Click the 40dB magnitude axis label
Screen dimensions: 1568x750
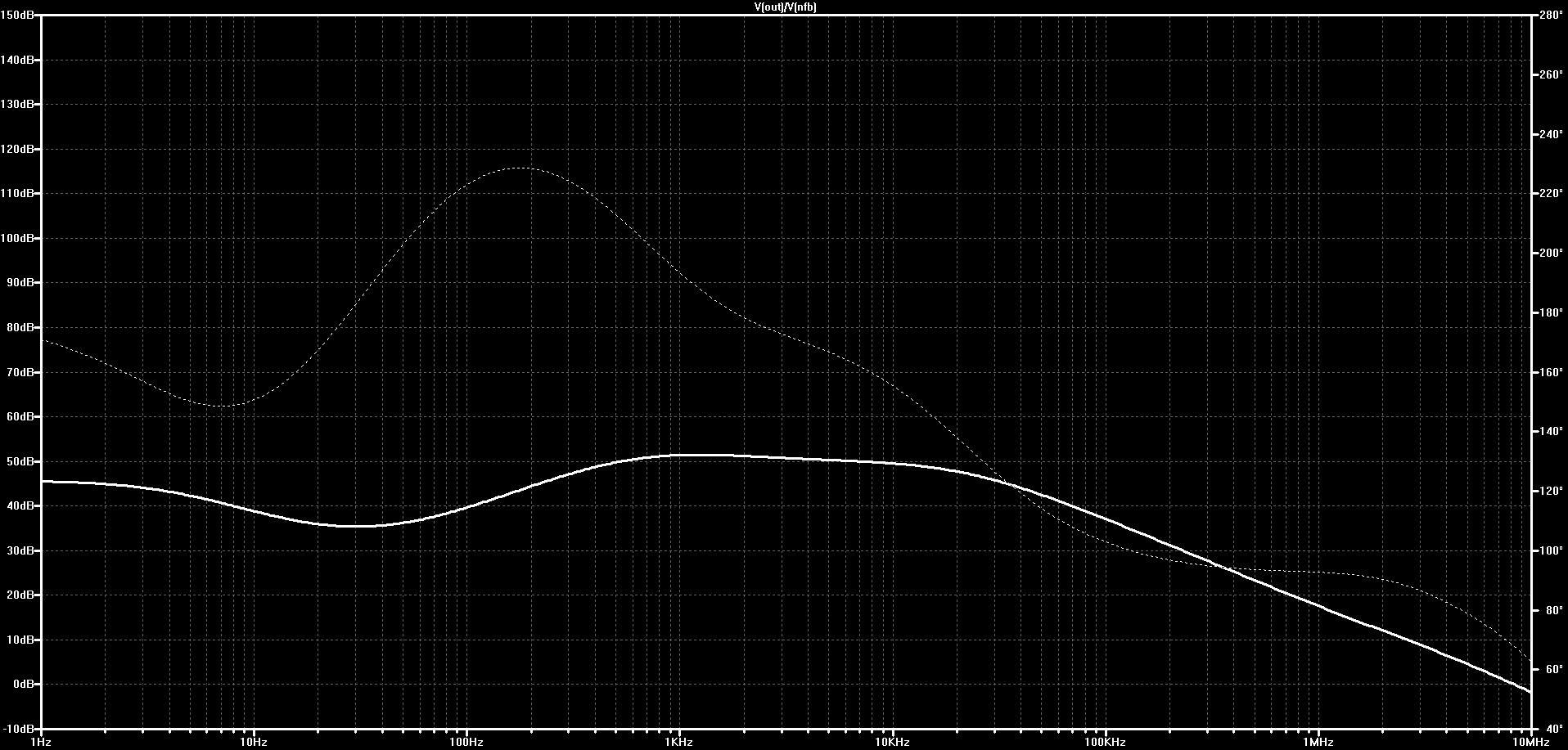pyautogui.click(x=20, y=505)
